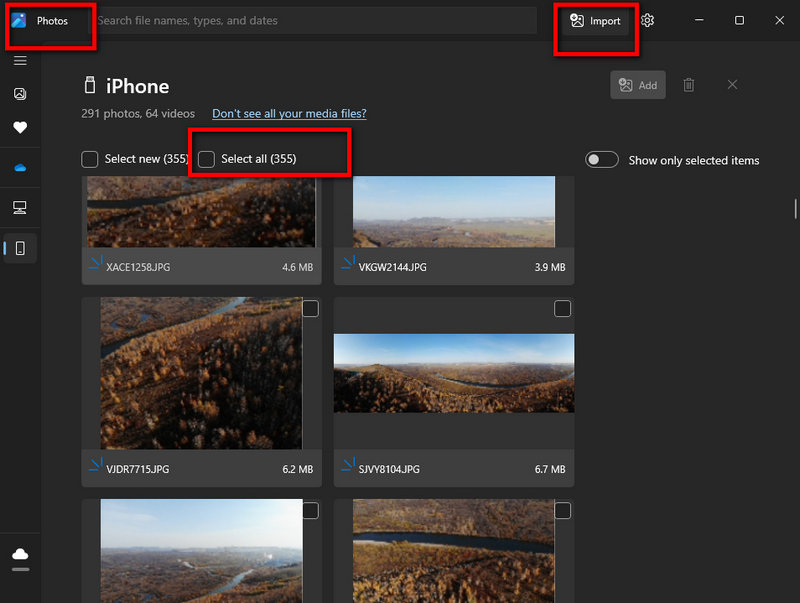Click the iCloud storage icon at sidebar bottom
This screenshot has width=800, height=603.
[20, 554]
